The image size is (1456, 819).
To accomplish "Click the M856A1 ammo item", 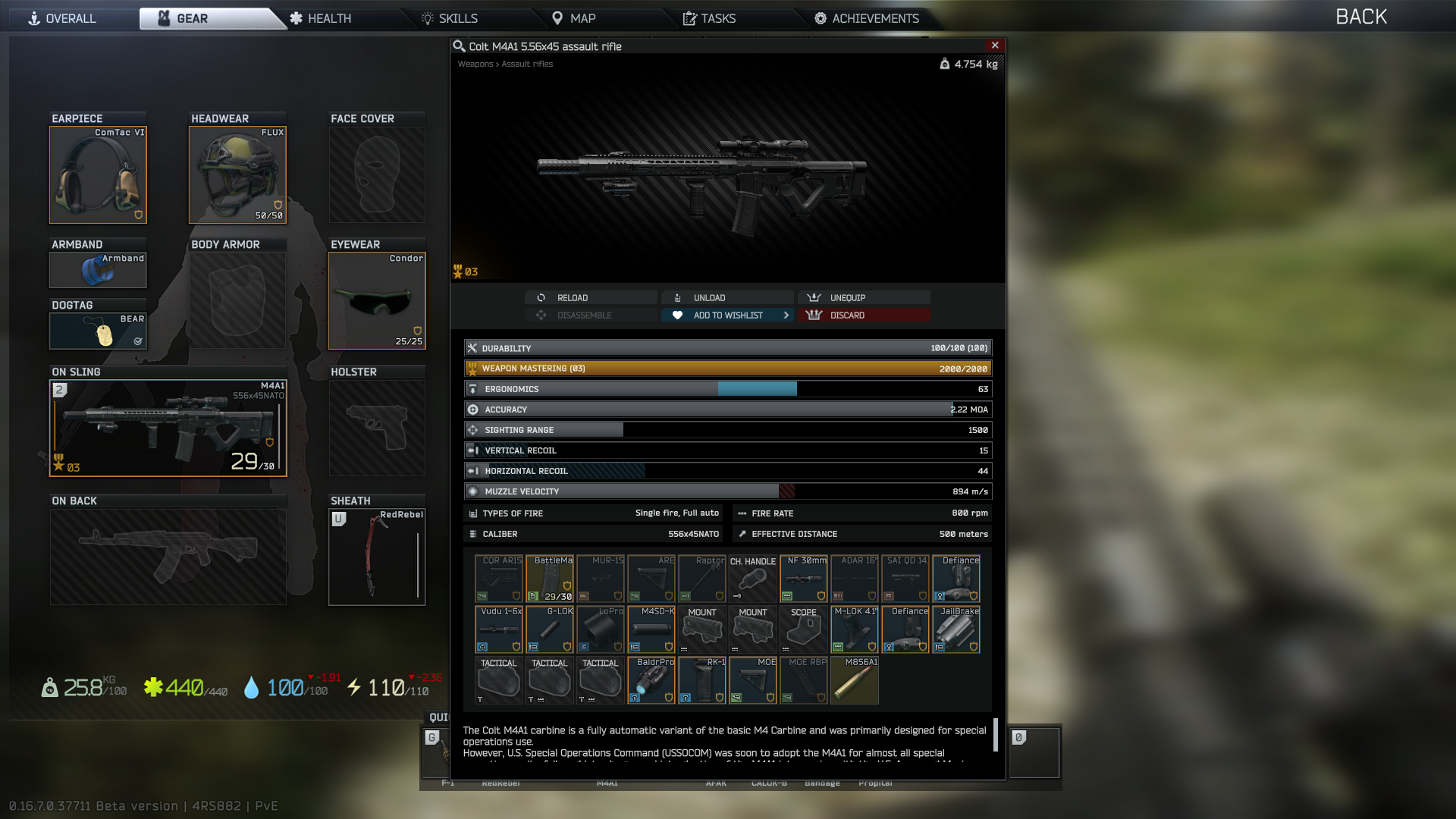I will tap(855, 680).
